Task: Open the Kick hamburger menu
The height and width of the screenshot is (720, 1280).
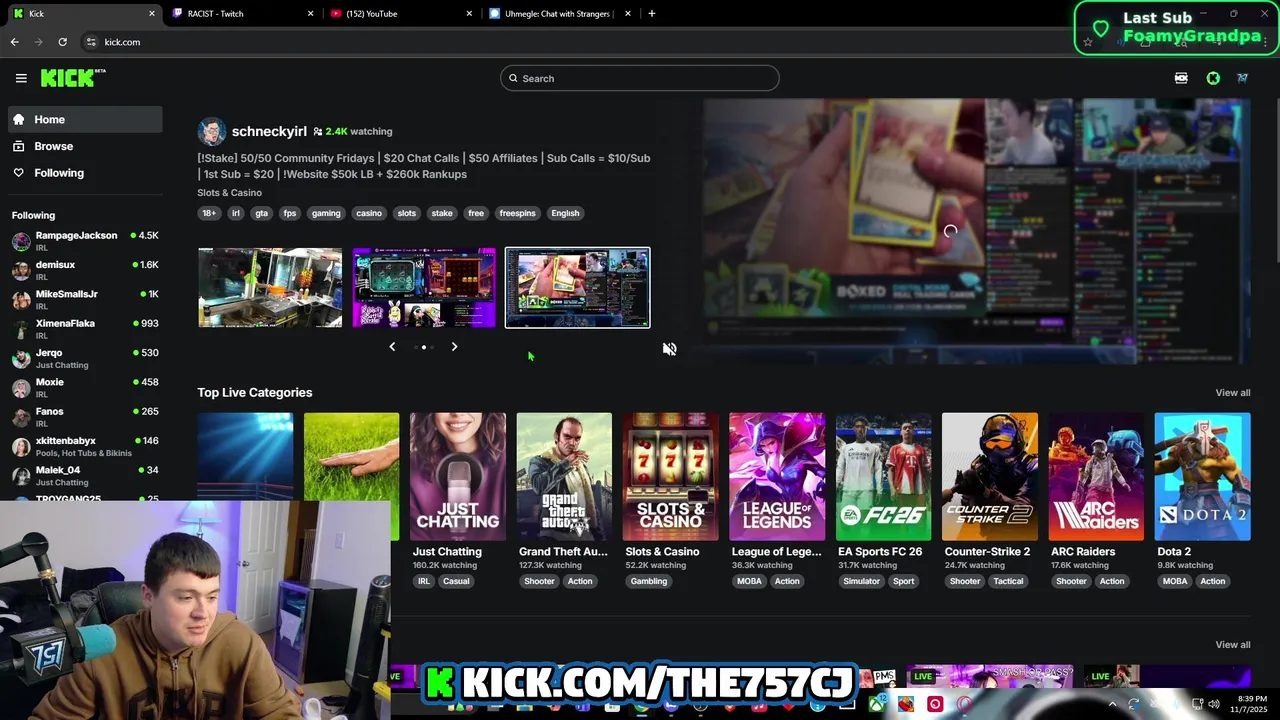Action: tap(21, 78)
